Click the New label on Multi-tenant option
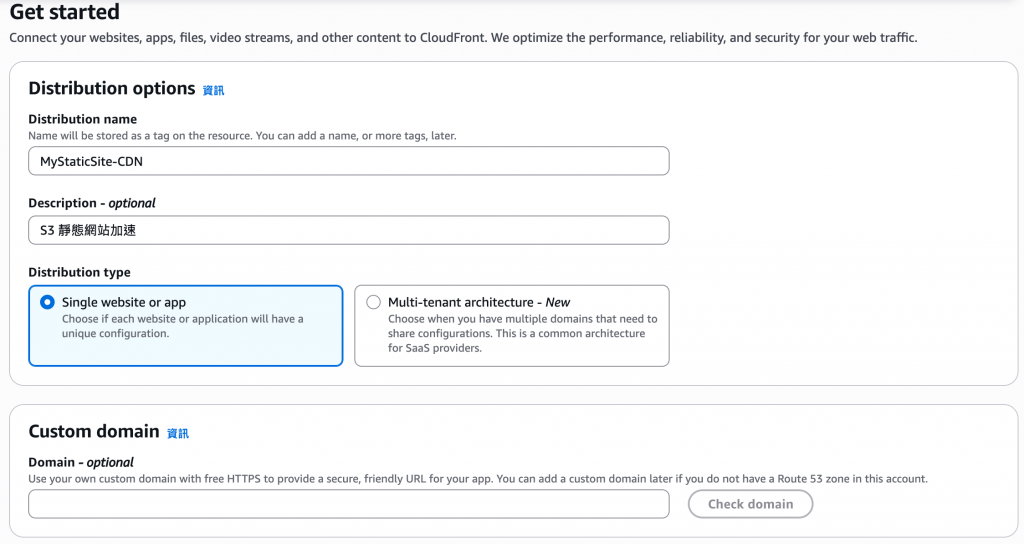 (558, 302)
